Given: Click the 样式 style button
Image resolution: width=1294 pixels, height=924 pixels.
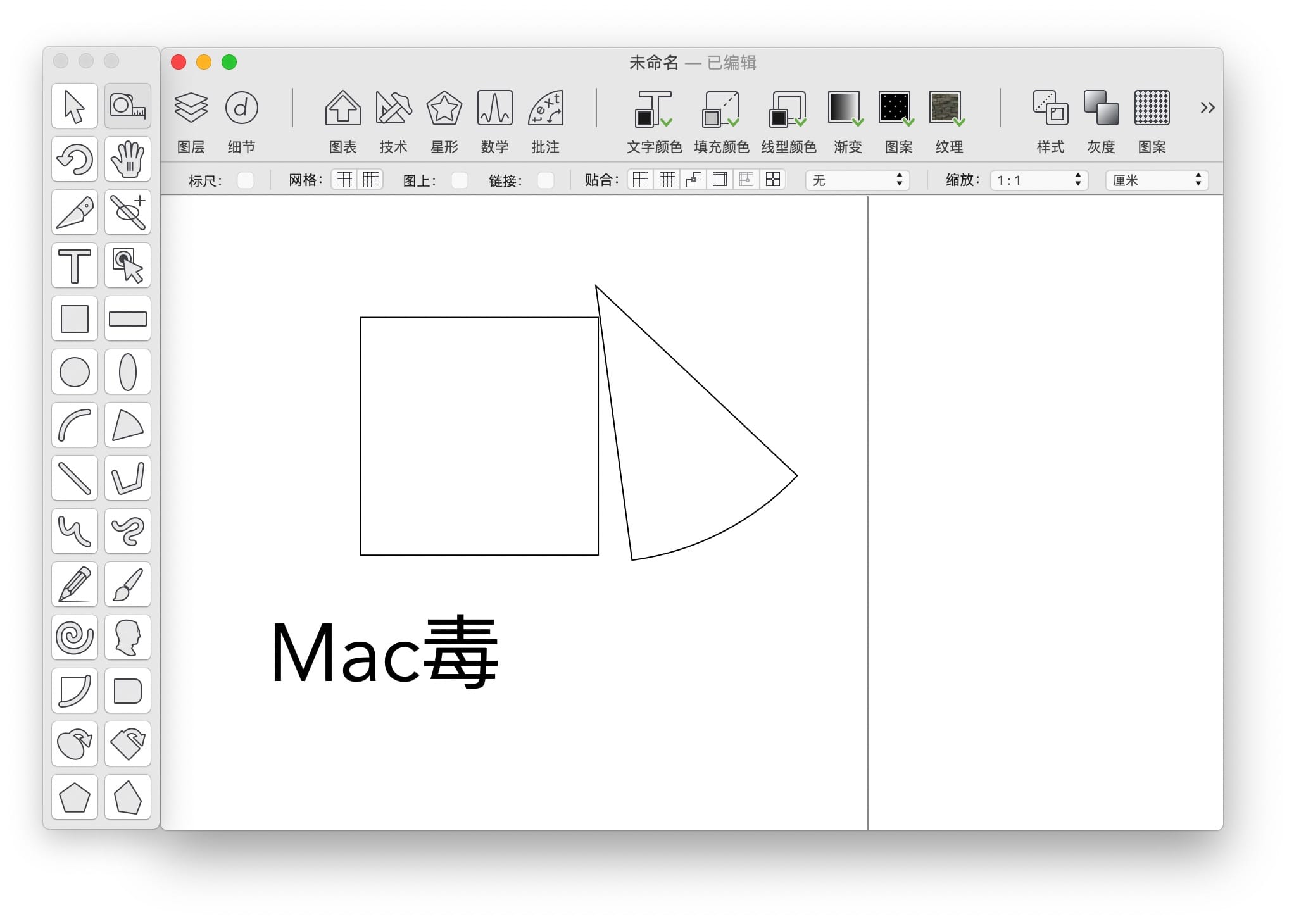Looking at the screenshot, I should pos(1050,109).
